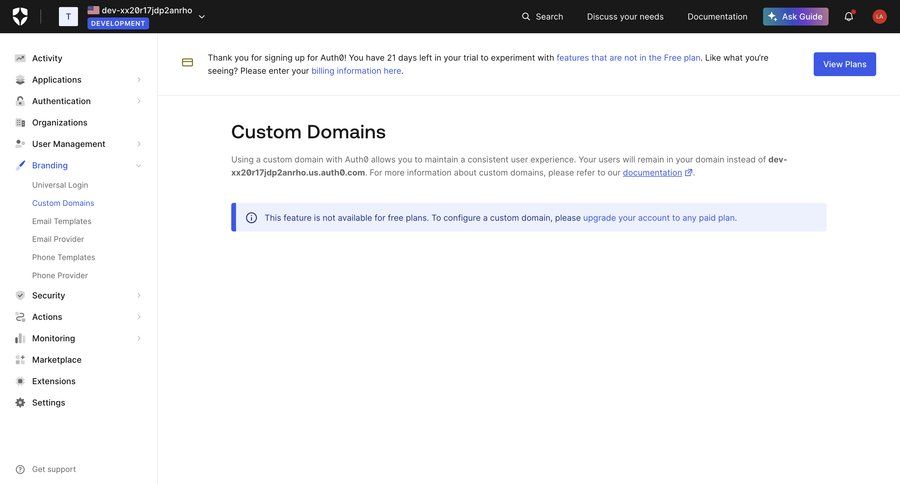Click the Get support text link
Viewport: 900px width, 484px height.
54,469
